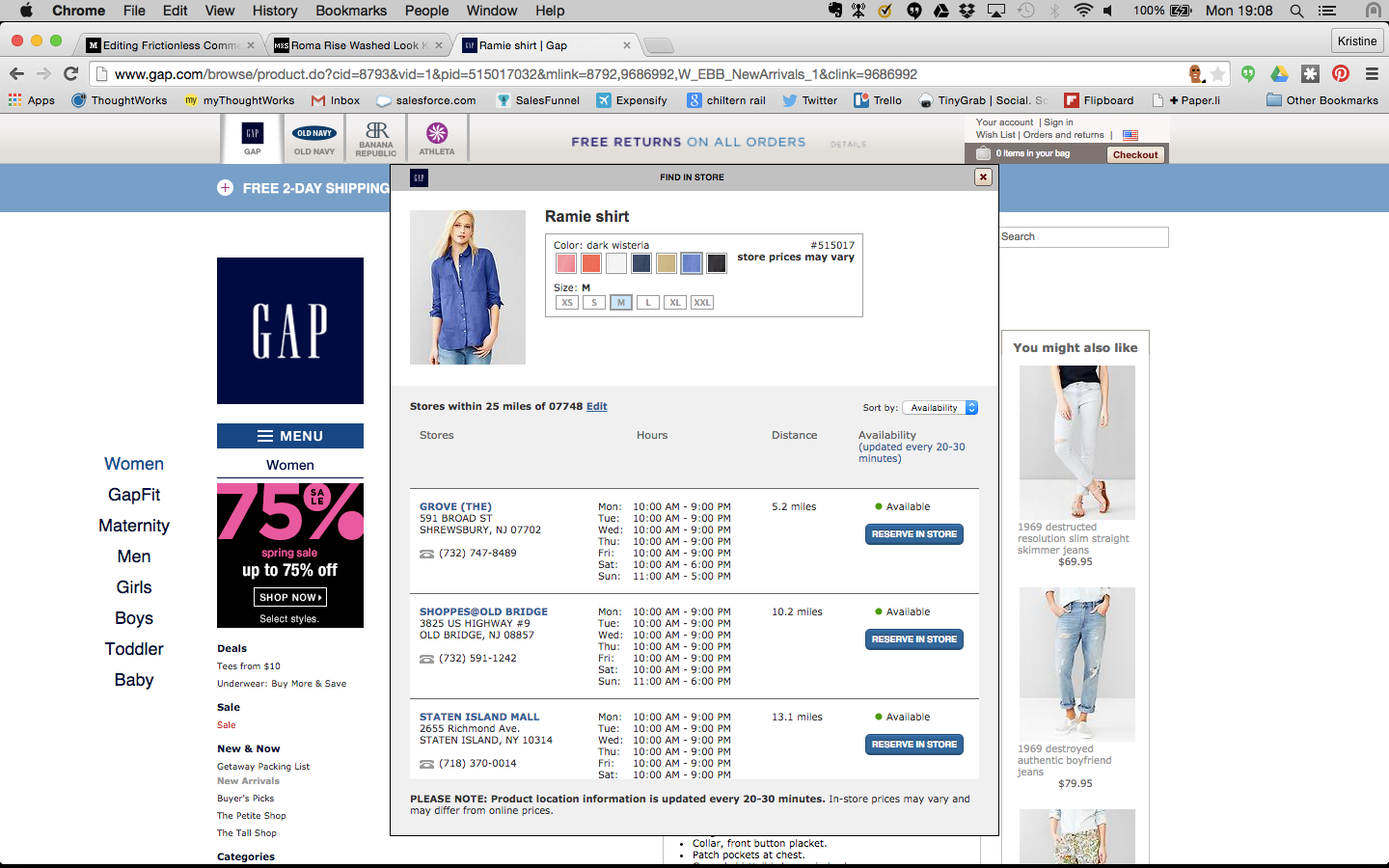The height and width of the screenshot is (868, 1389).
Task: Switch to the Banana Republic brand logo
Action: (376, 139)
